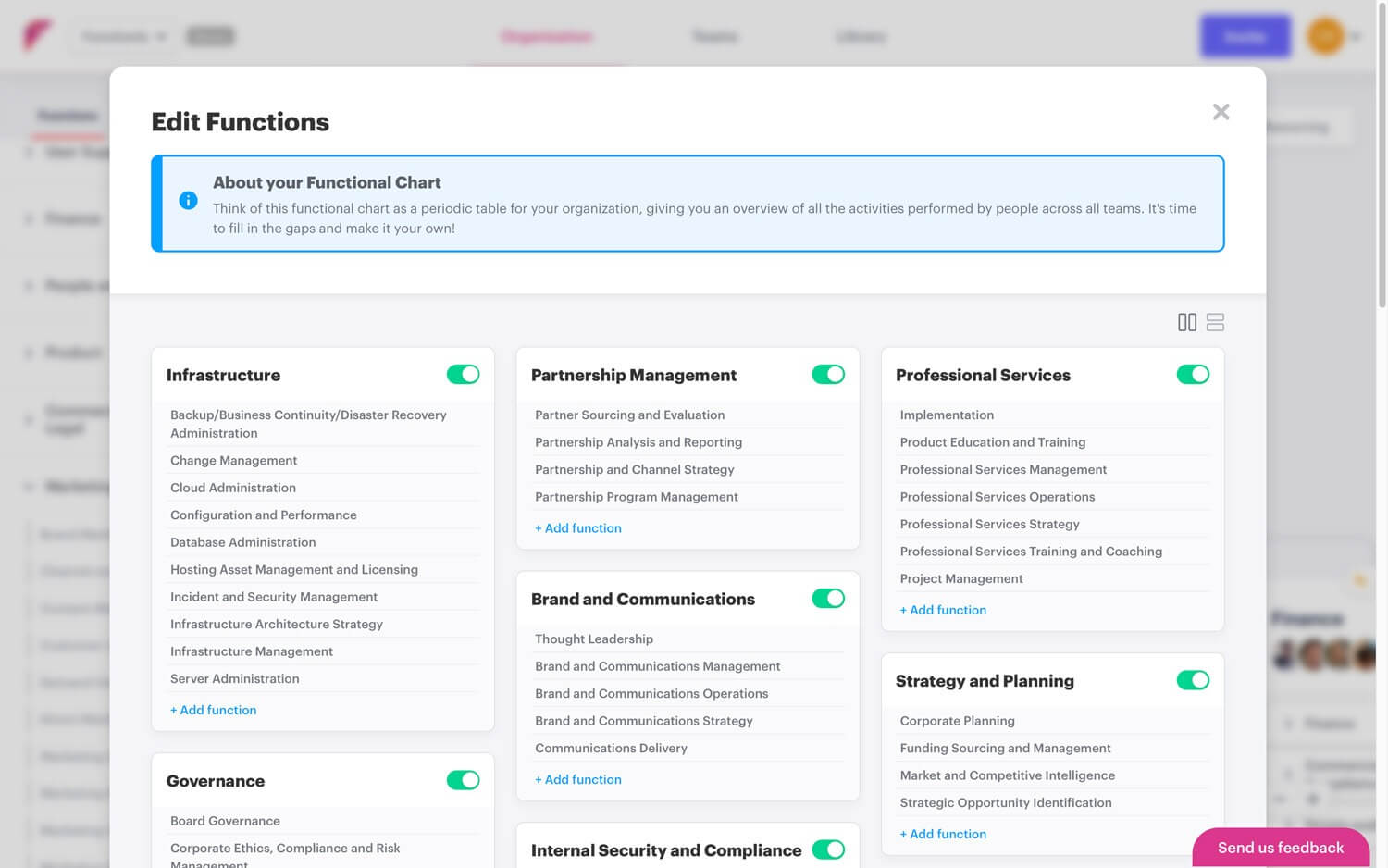Dismiss the Edit Functions dialog
Screen dimensions: 1388x868
click(1221, 111)
